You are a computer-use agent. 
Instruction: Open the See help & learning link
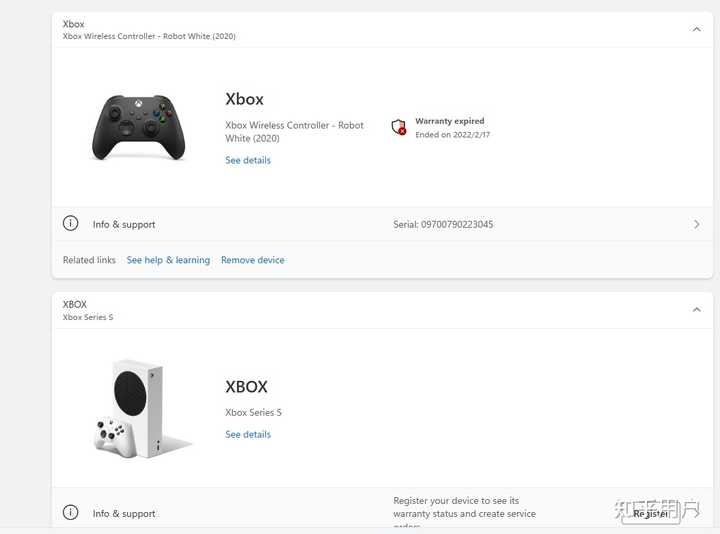coord(168,260)
